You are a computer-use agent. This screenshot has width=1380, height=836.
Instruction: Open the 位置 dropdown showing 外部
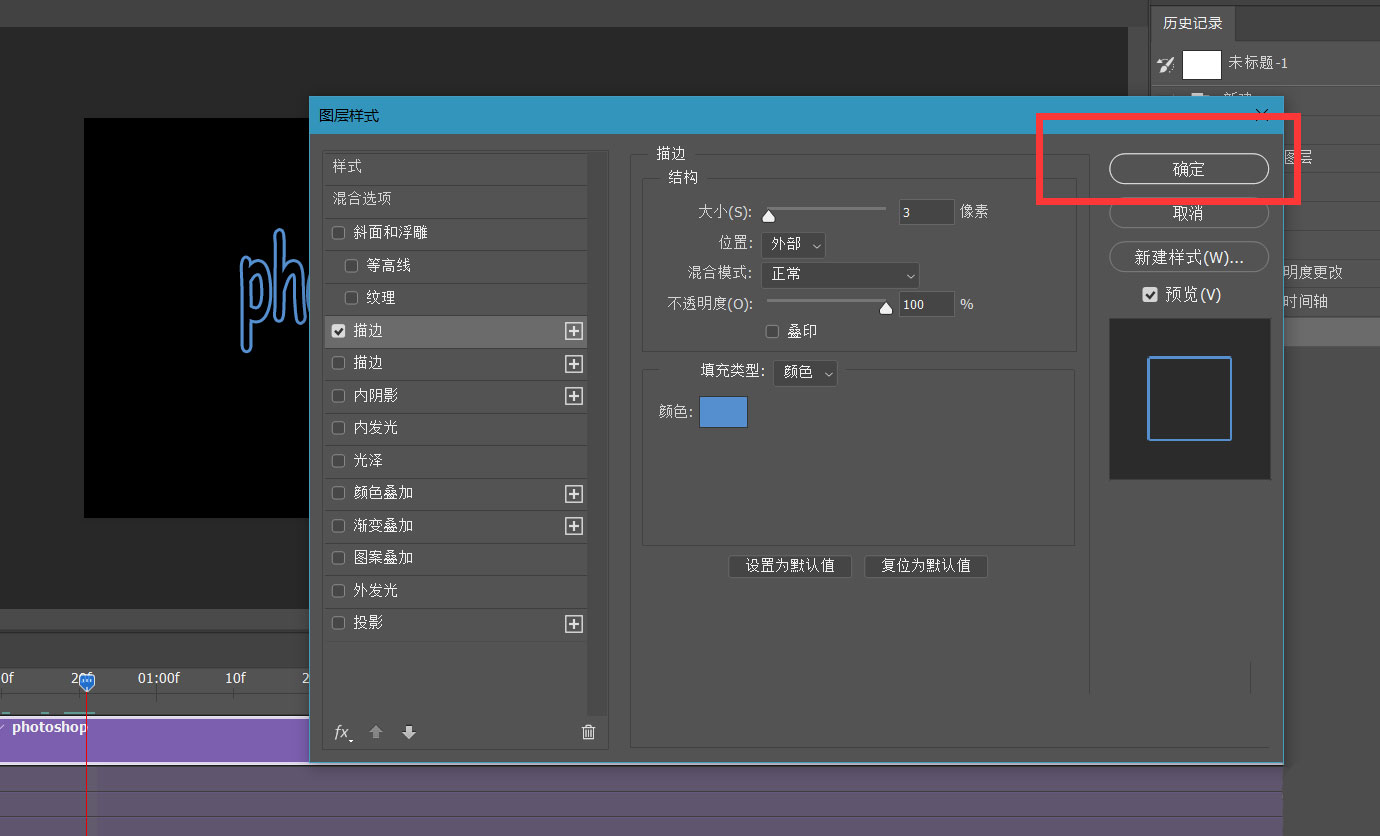793,244
